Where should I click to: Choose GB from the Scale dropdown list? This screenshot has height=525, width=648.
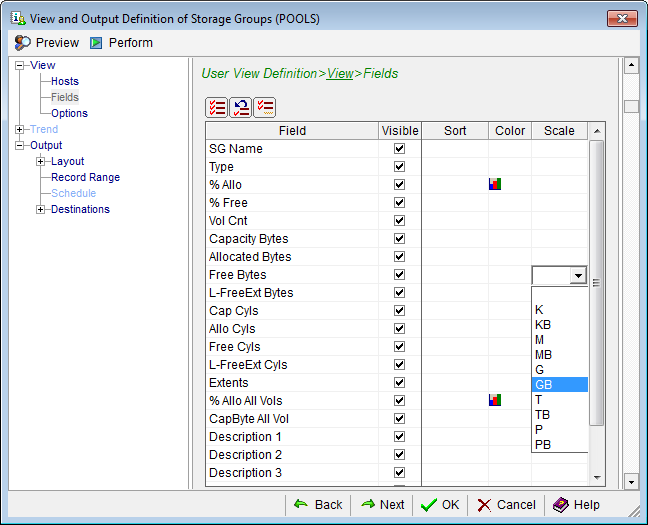pyautogui.click(x=559, y=385)
